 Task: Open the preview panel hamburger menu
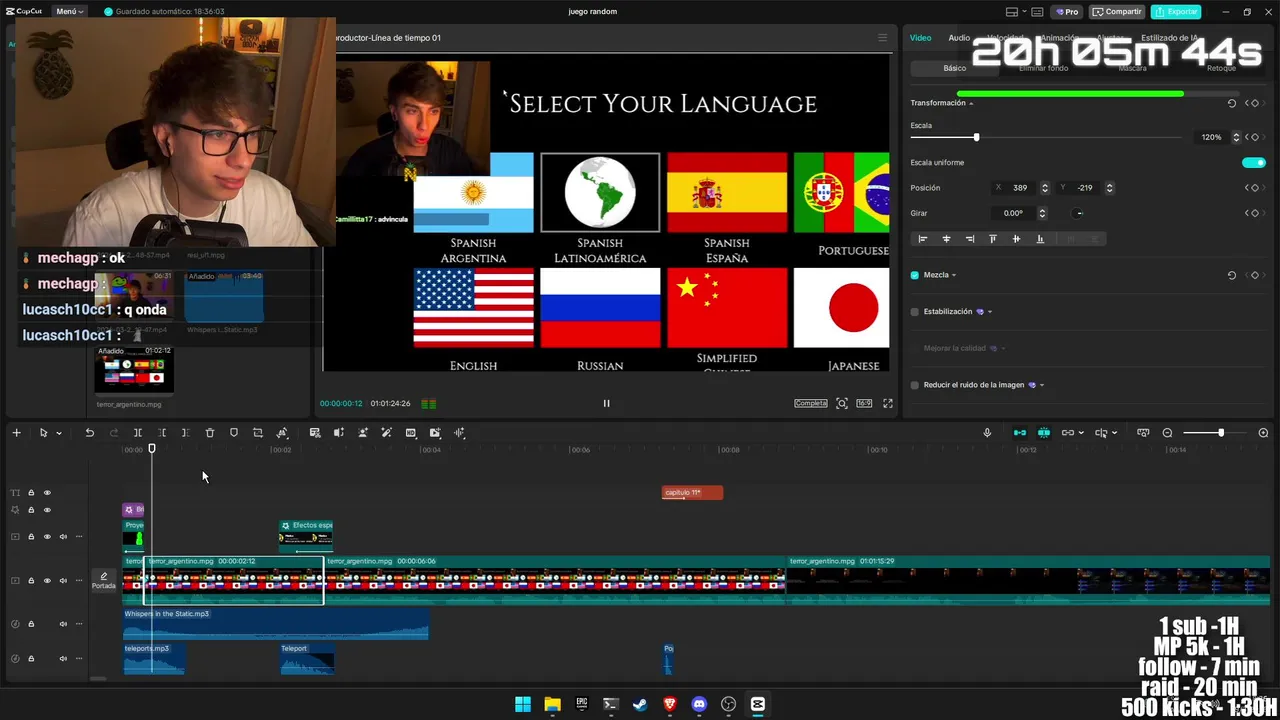(x=882, y=38)
